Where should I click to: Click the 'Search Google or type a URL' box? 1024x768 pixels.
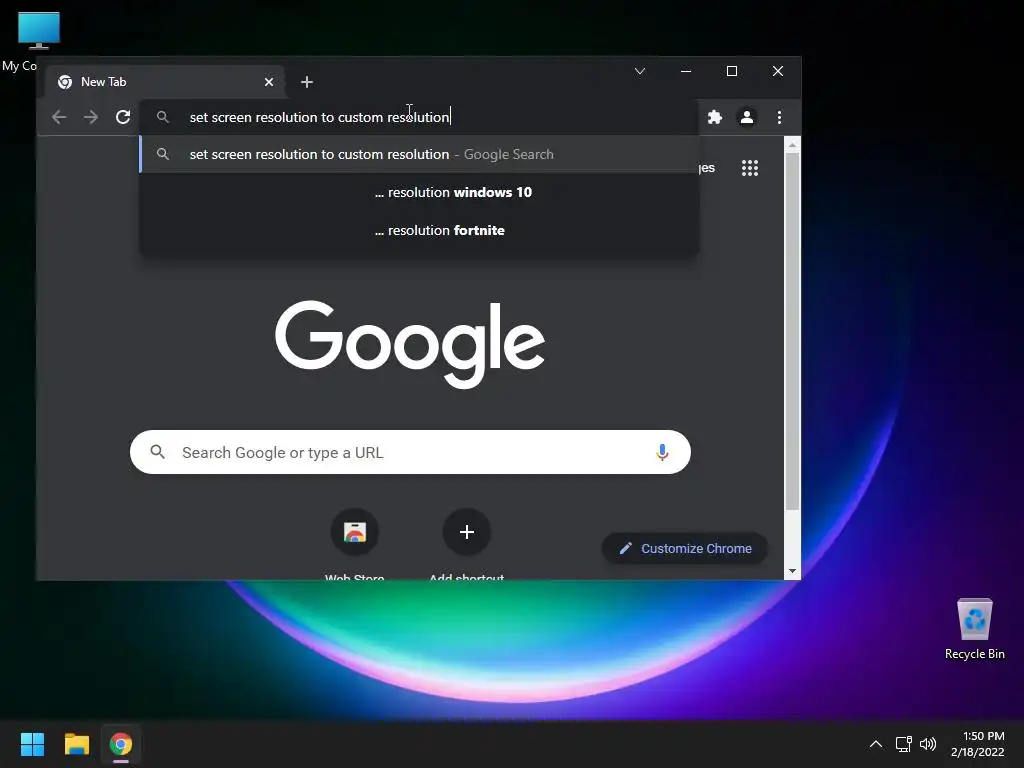[410, 452]
